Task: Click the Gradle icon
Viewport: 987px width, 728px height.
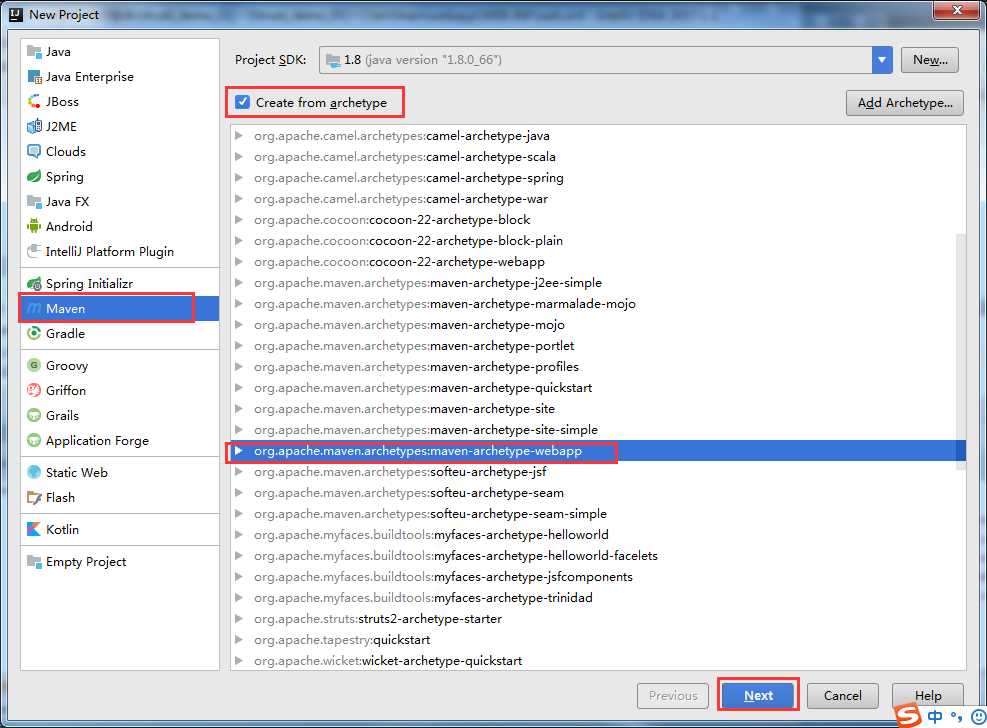Action: click(x=34, y=333)
